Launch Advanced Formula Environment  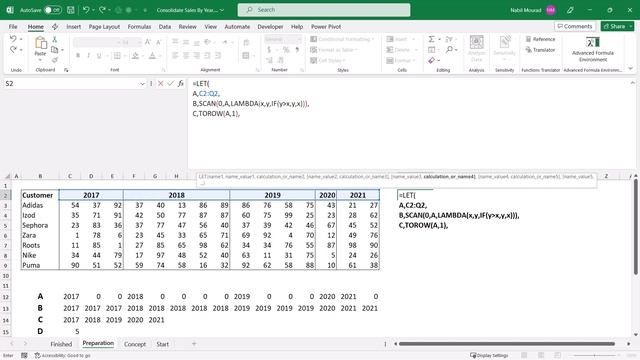[x=593, y=49]
